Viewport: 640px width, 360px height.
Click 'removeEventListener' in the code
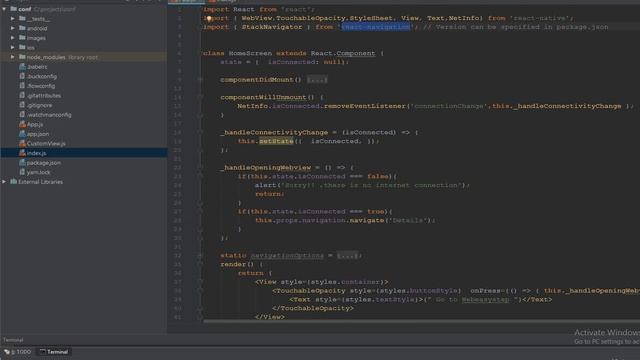click(x=364, y=106)
